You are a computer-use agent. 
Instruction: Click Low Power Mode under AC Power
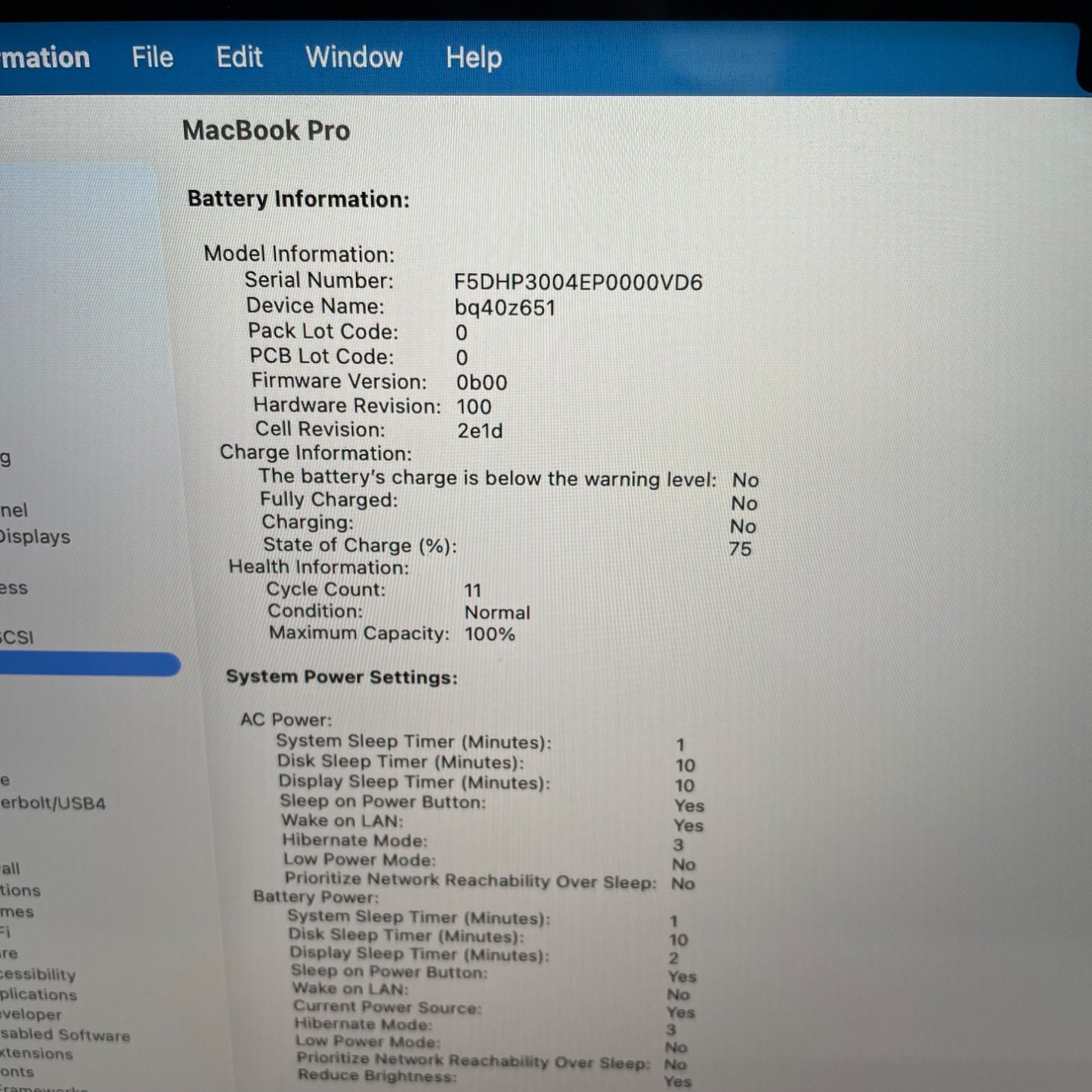pos(360,860)
